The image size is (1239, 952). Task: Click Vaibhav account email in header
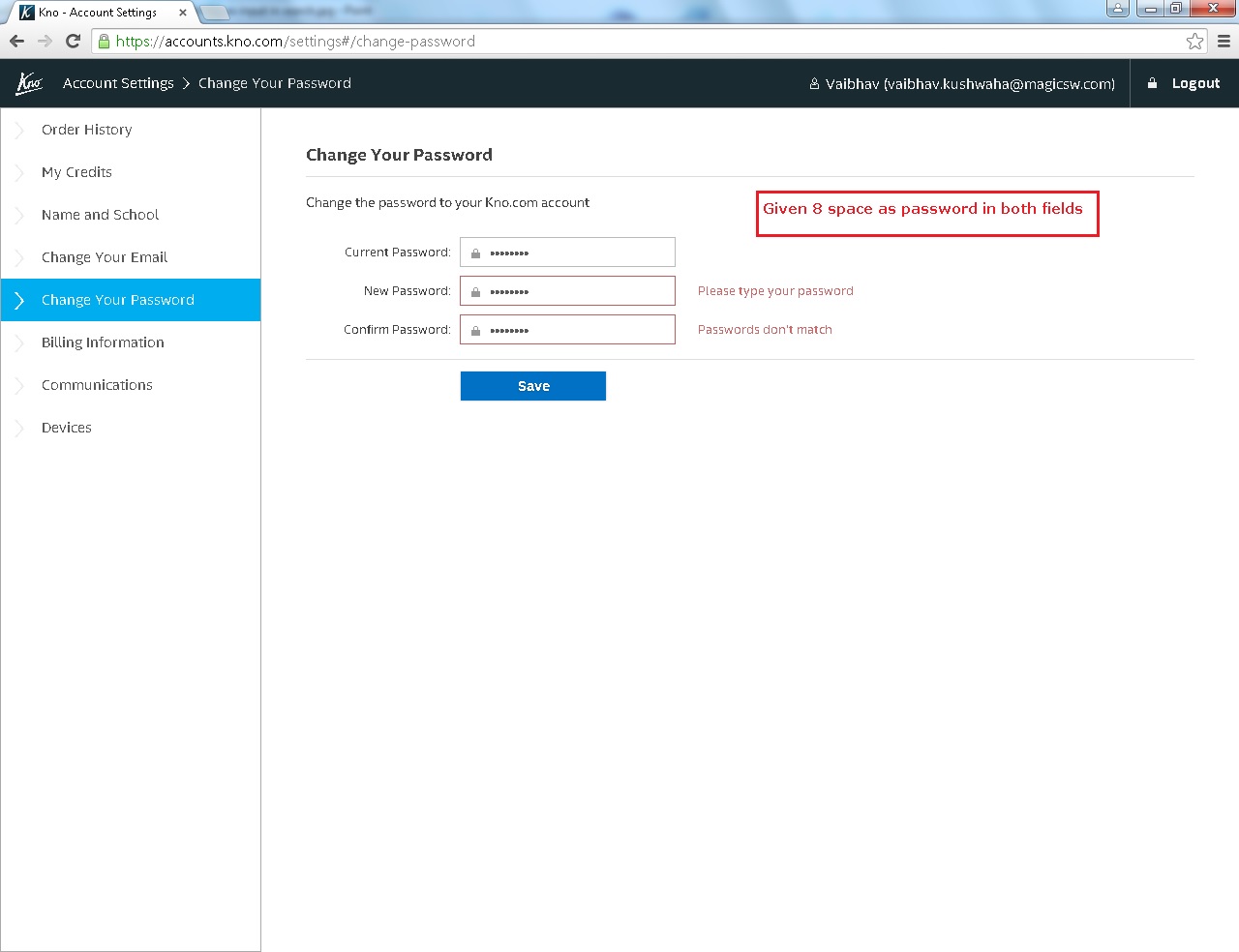970,84
